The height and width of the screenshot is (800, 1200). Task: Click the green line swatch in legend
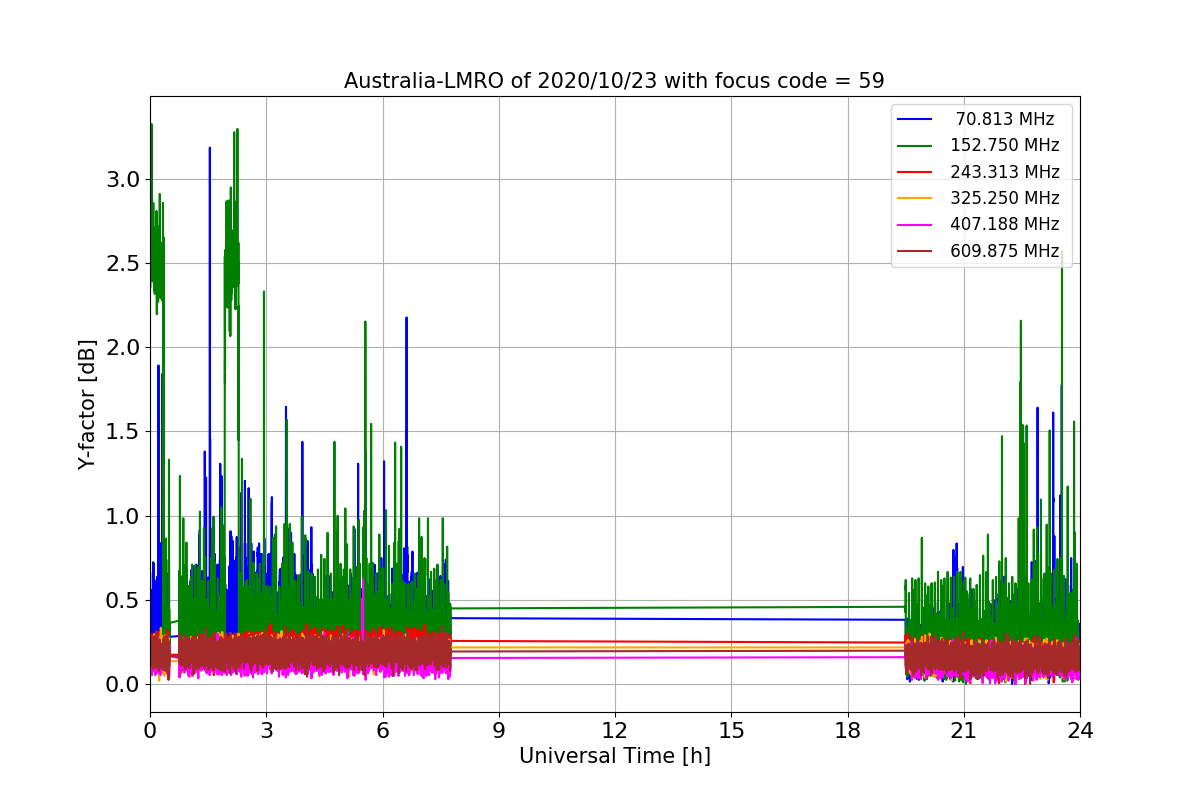tap(916, 146)
